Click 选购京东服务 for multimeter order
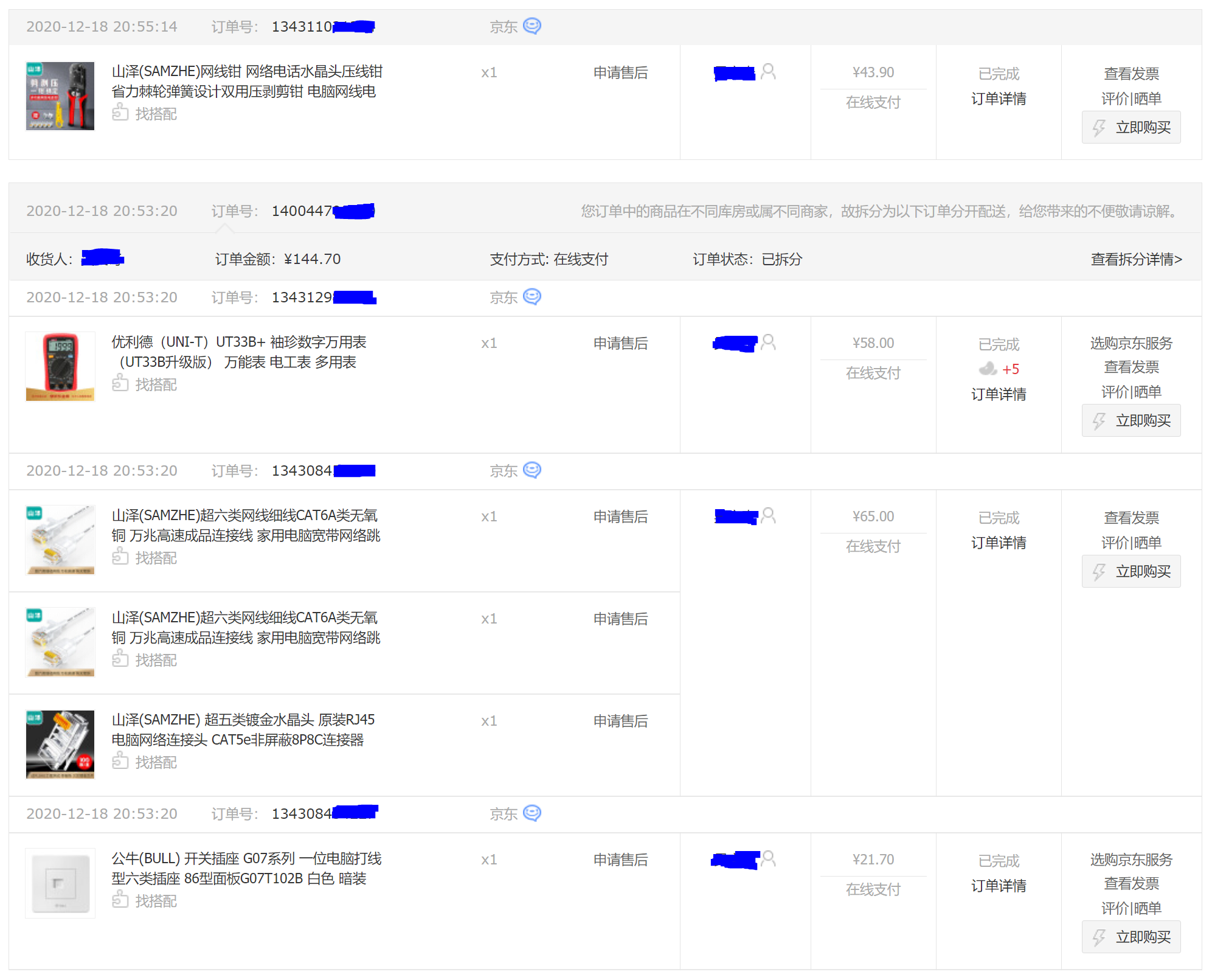The height and width of the screenshot is (980, 1212). click(x=1131, y=343)
